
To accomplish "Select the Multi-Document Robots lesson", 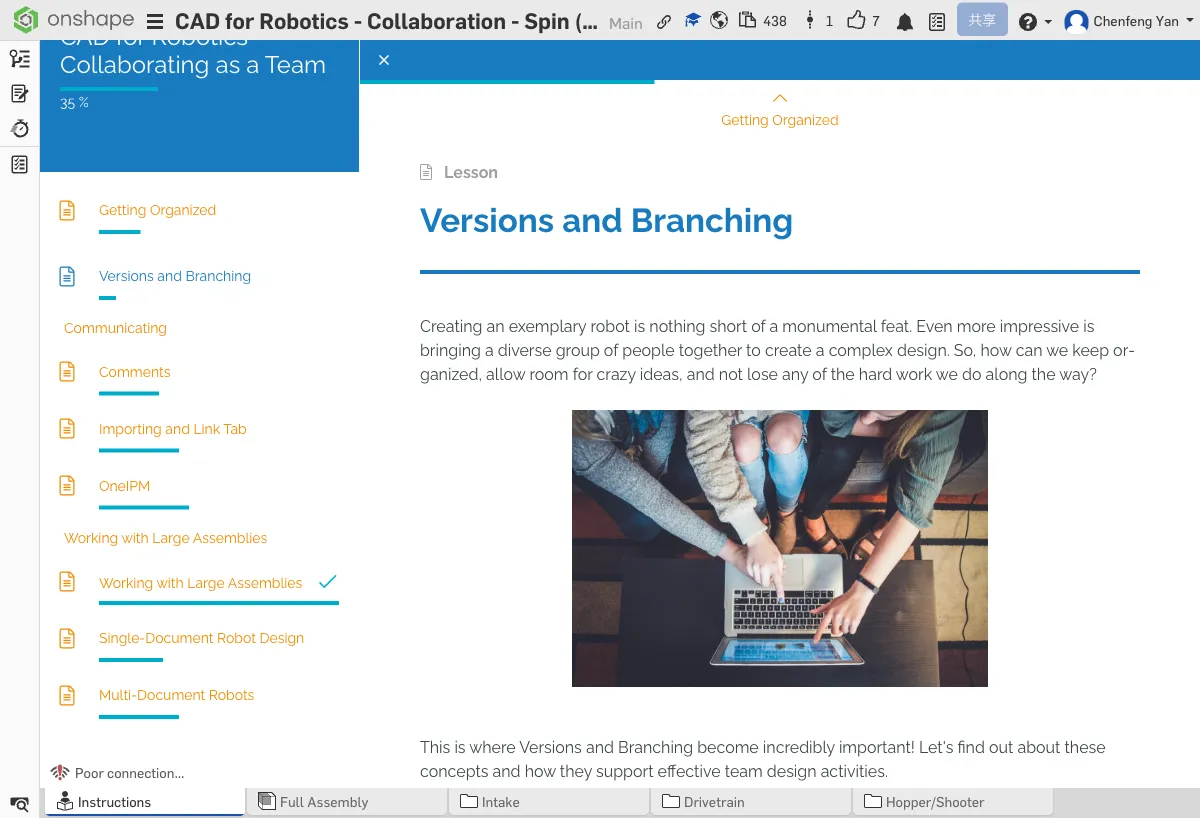I will (x=176, y=695).
